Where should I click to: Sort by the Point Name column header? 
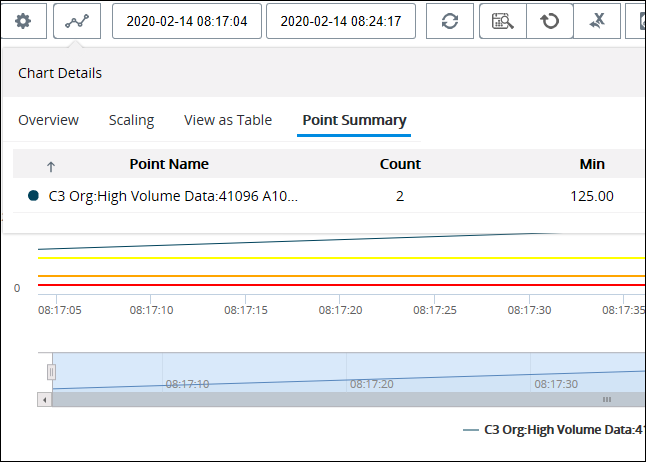[x=169, y=164]
